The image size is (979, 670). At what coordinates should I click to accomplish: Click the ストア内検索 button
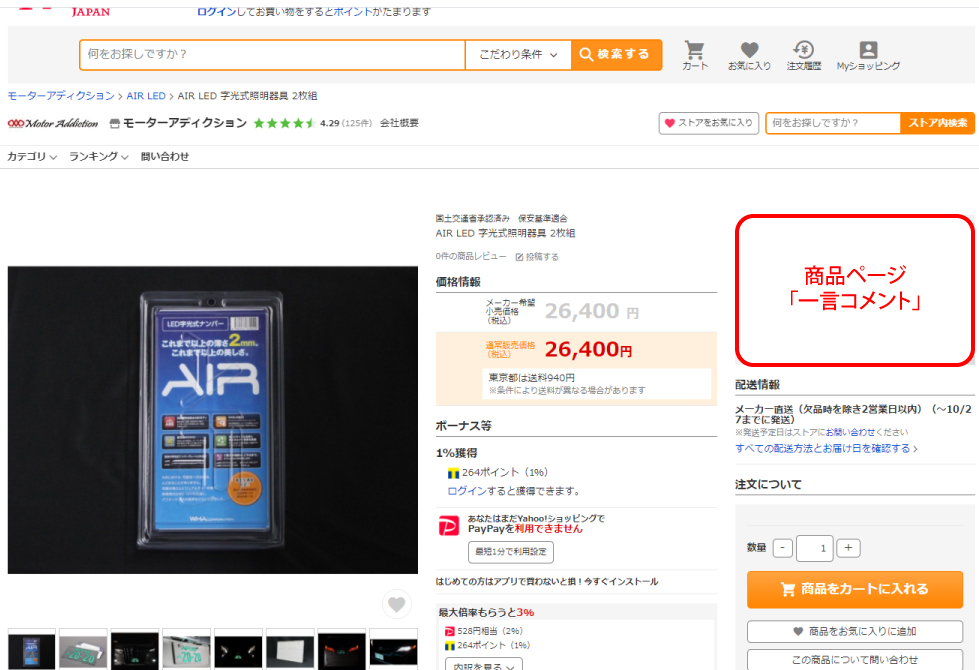pyautogui.click(x=937, y=123)
